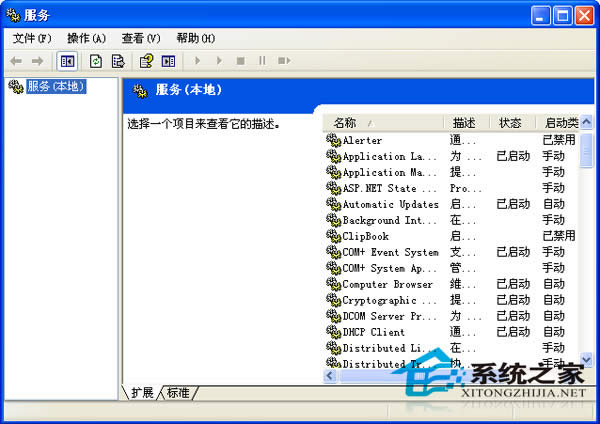Select 服务(本地) in the console tree
The width and height of the screenshot is (600, 424).
[55, 87]
